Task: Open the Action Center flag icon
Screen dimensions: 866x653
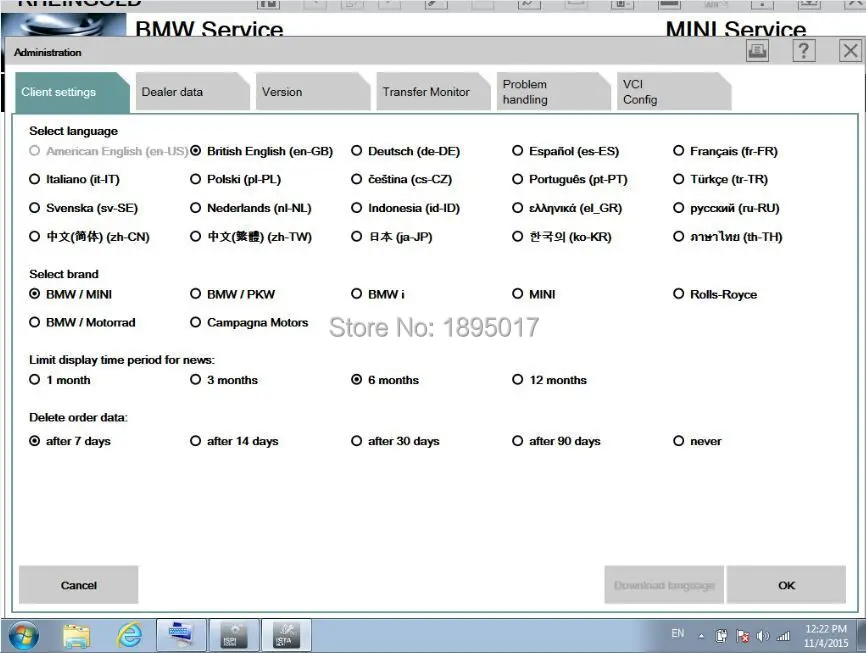Action: pos(743,636)
